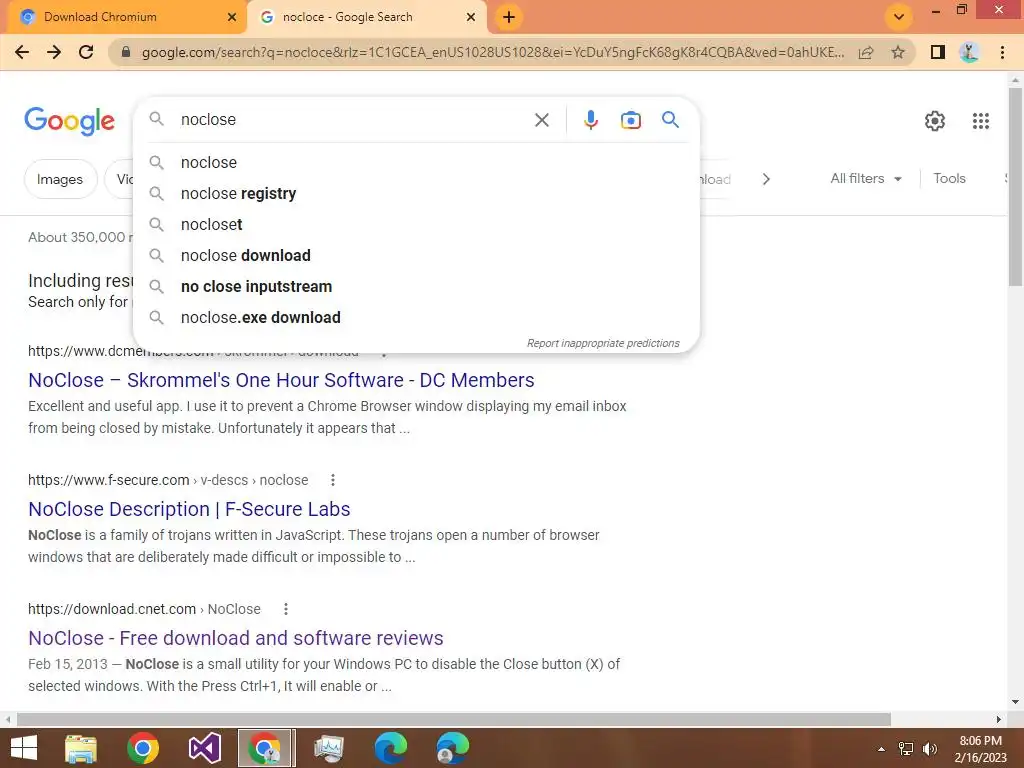Expand the All filters dropdown
Image resolution: width=1024 pixels, height=768 pixels.
point(866,178)
